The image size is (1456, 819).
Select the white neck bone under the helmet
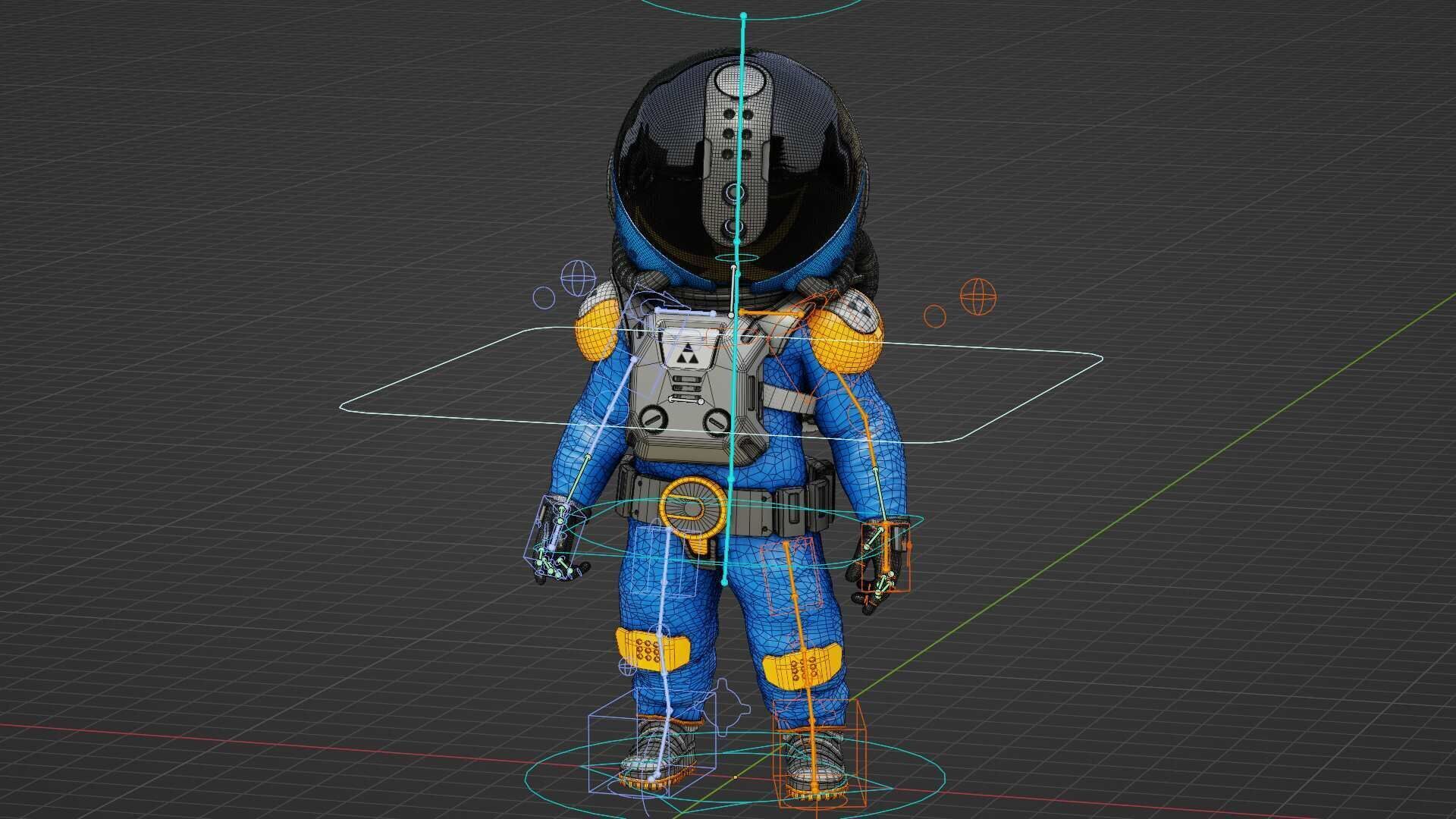click(x=732, y=290)
